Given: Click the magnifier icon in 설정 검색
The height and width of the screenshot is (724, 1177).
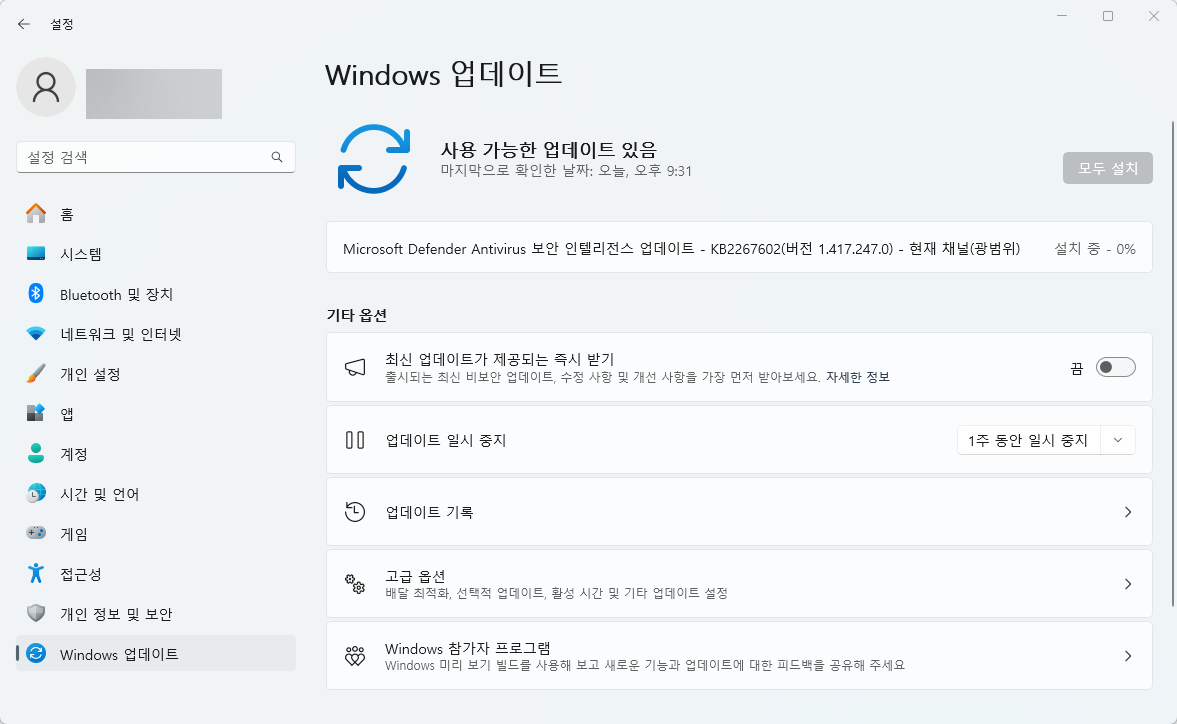Looking at the screenshot, I should click(x=277, y=157).
